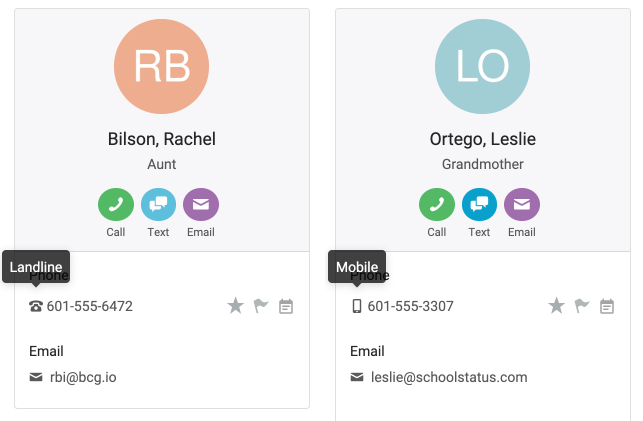
Task: Open the Bilson, Rachel contact name
Action: point(162,139)
